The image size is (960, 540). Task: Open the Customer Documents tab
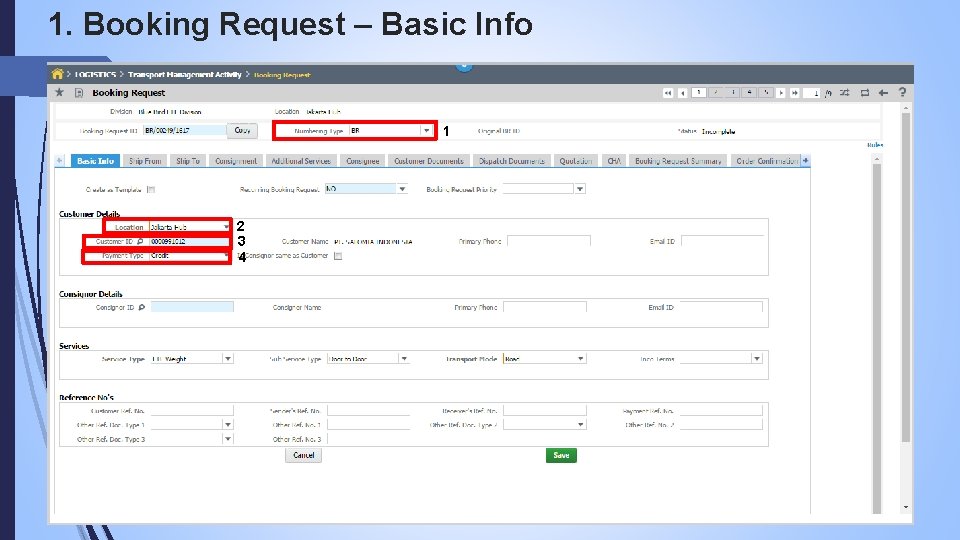click(429, 161)
